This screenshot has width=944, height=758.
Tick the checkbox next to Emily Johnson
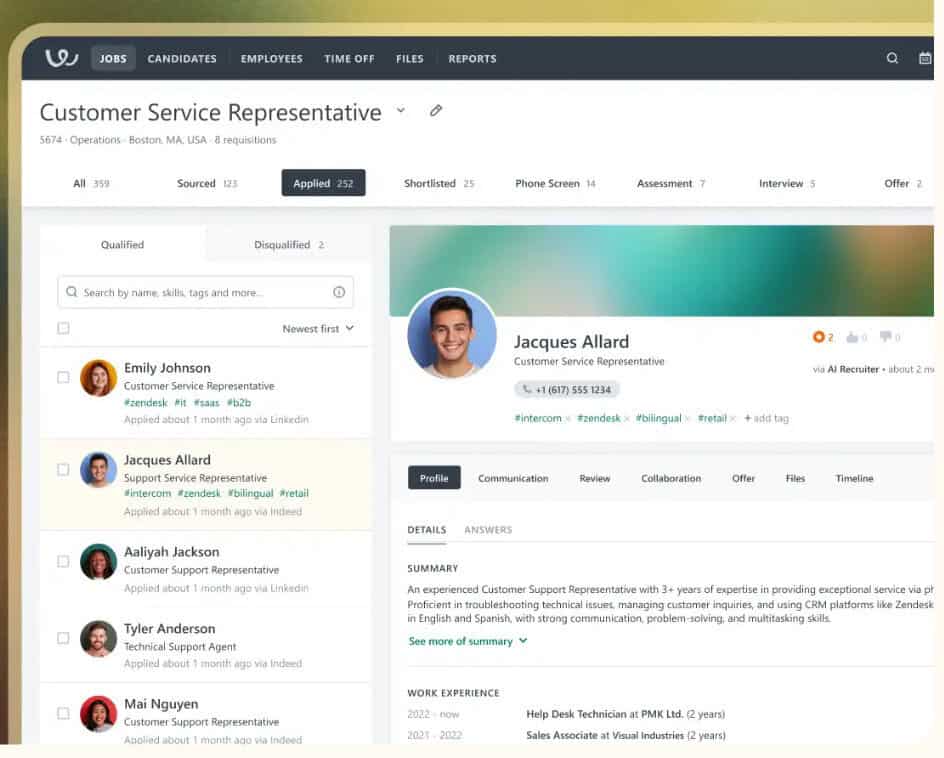pyautogui.click(x=63, y=377)
